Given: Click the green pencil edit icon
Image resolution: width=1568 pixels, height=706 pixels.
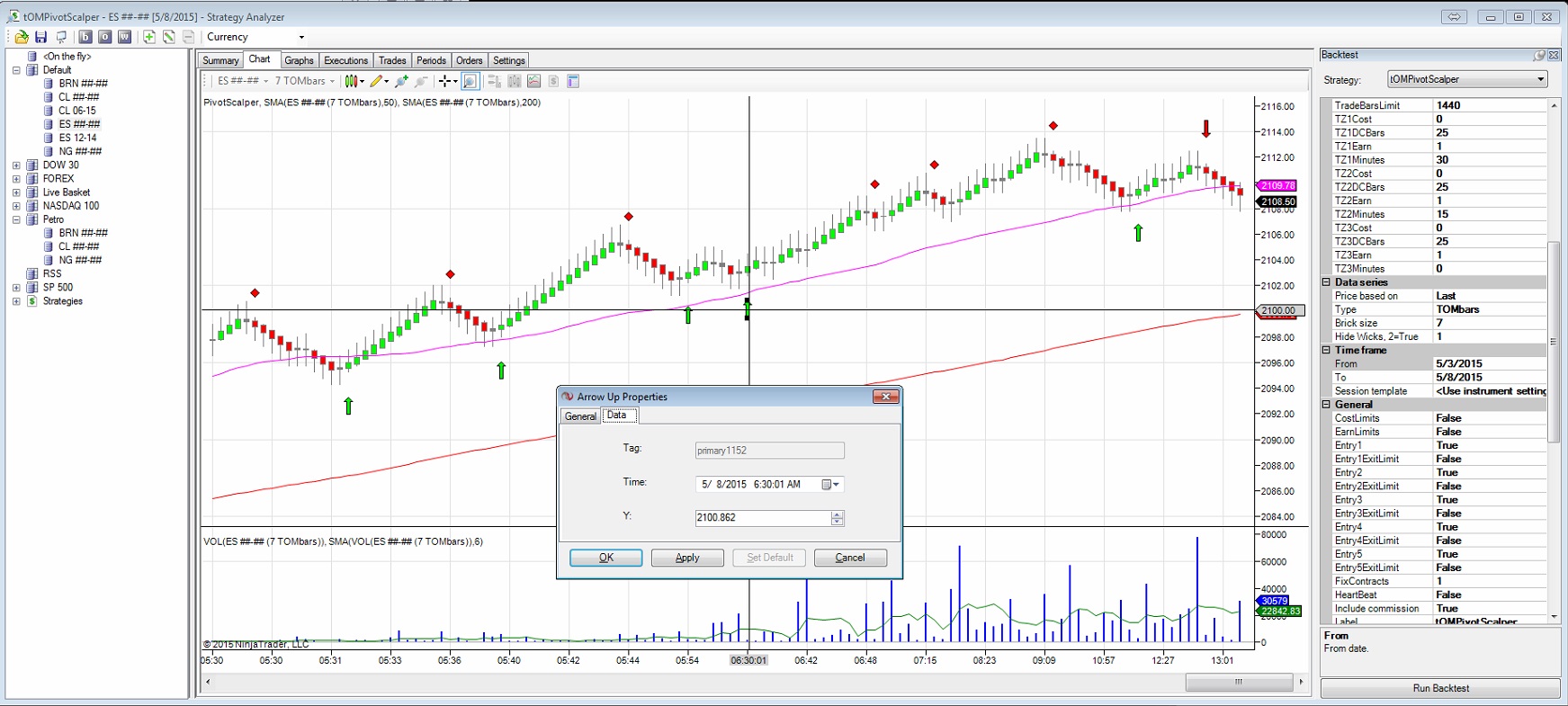Looking at the screenshot, I should (x=168, y=37).
